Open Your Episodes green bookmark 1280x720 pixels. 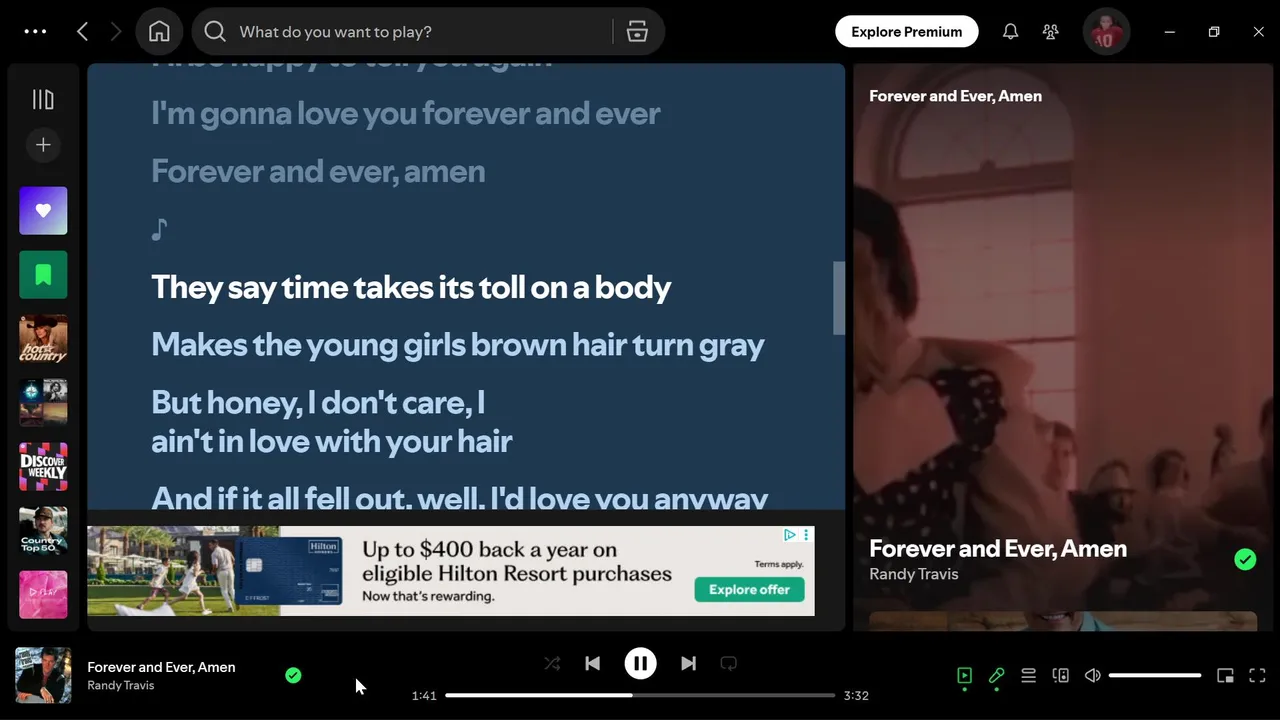pyautogui.click(x=43, y=275)
